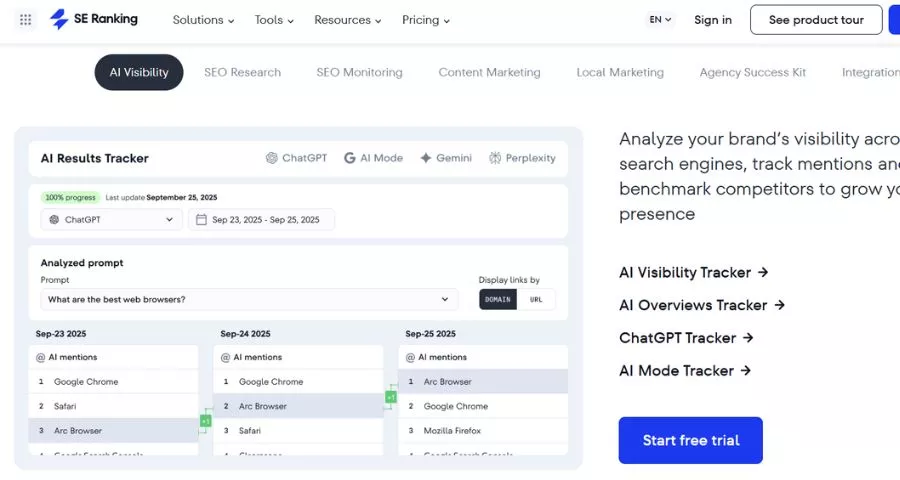Image resolution: width=900 pixels, height=480 pixels.
Task: Open the ChatGPT engine dropdown
Action: coord(111,219)
